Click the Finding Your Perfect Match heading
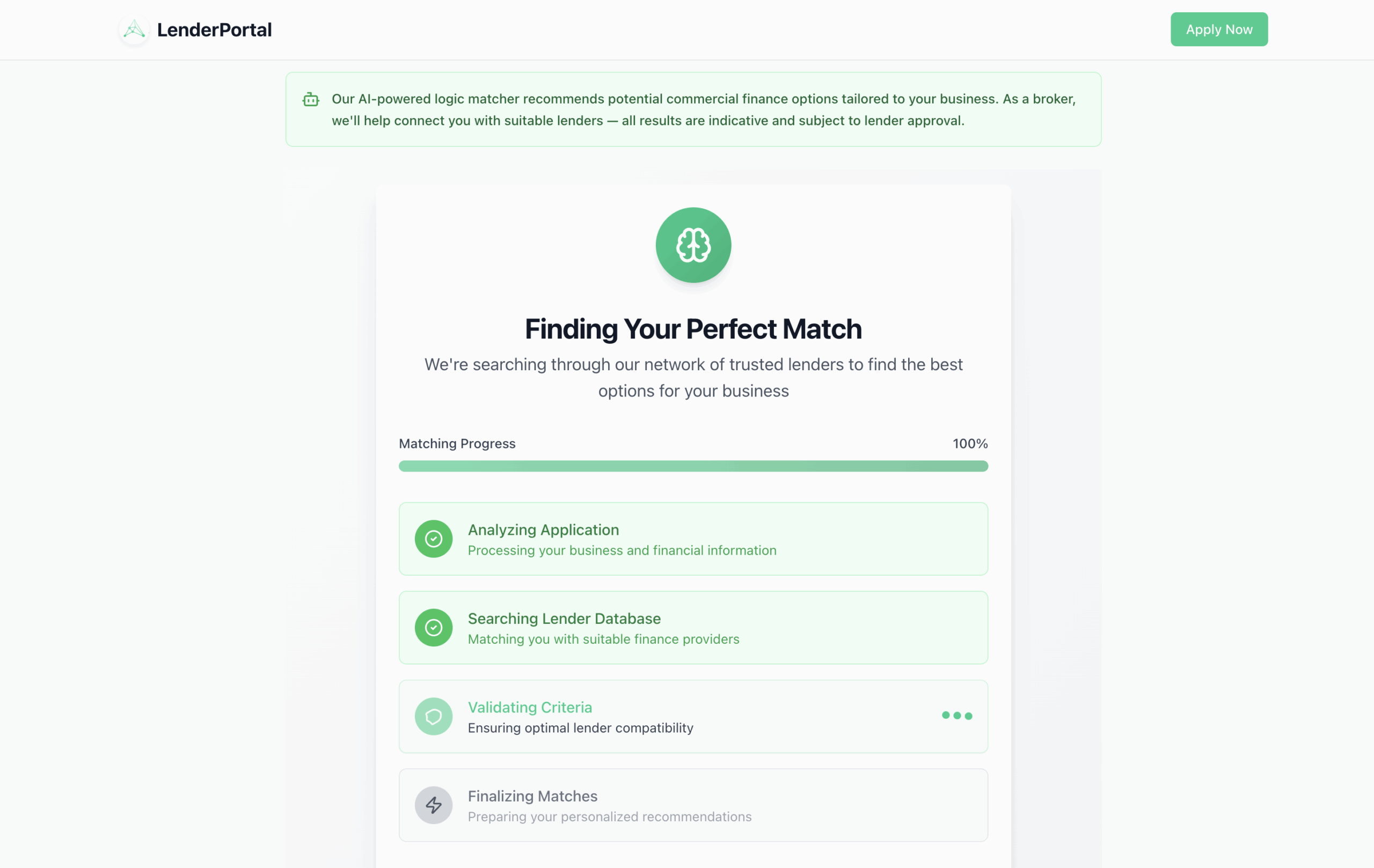Screen dimensions: 1374x868 pos(693,329)
